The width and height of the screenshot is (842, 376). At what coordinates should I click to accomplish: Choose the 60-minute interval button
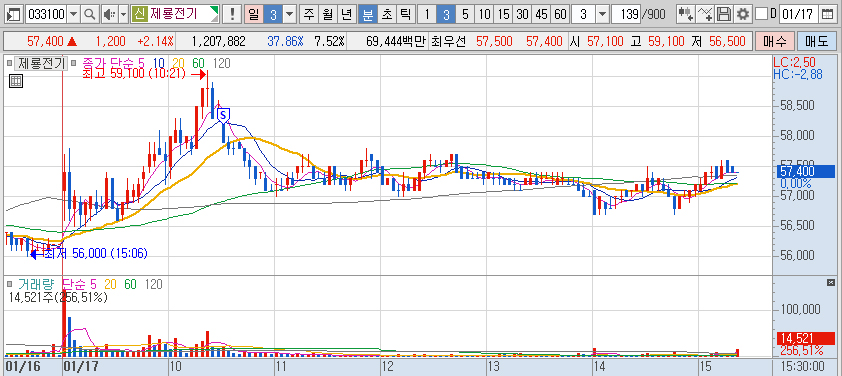[x=560, y=15]
